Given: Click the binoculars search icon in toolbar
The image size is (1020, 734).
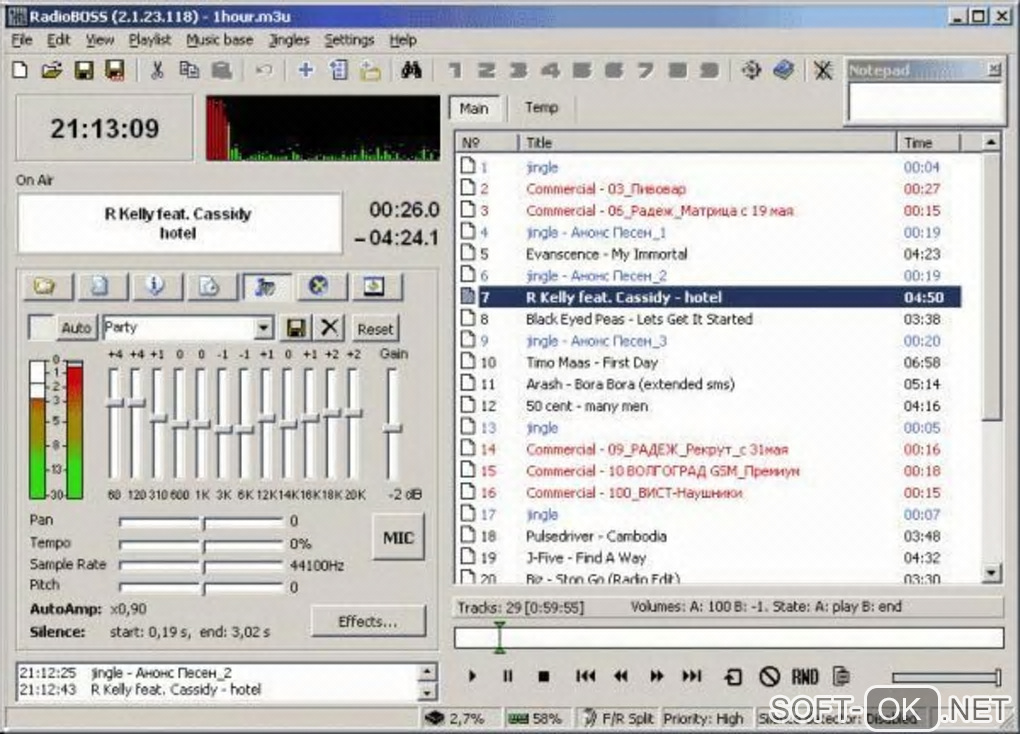Looking at the screenshot, I should 410,70.
